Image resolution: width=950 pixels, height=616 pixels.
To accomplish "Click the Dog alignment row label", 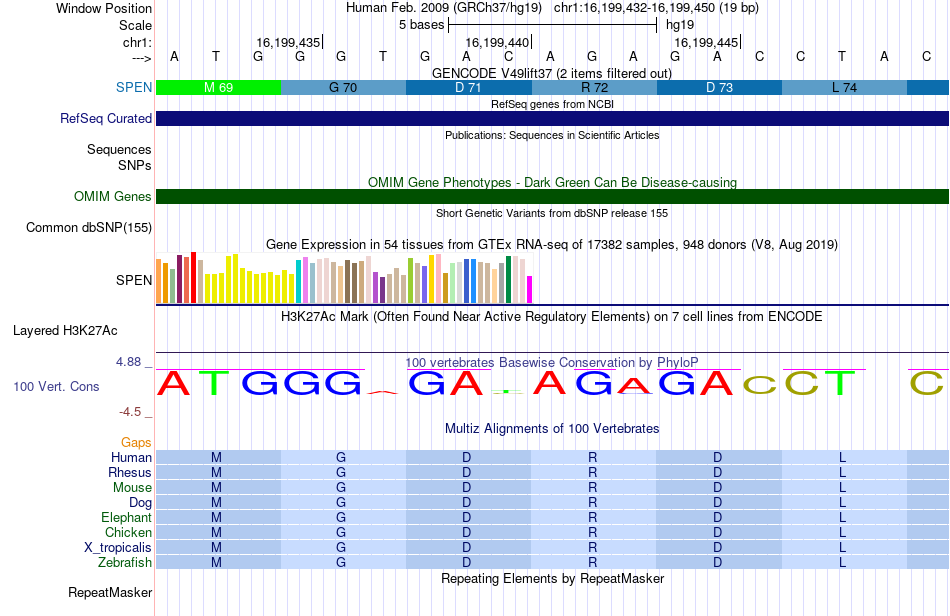I will point(141,503).
